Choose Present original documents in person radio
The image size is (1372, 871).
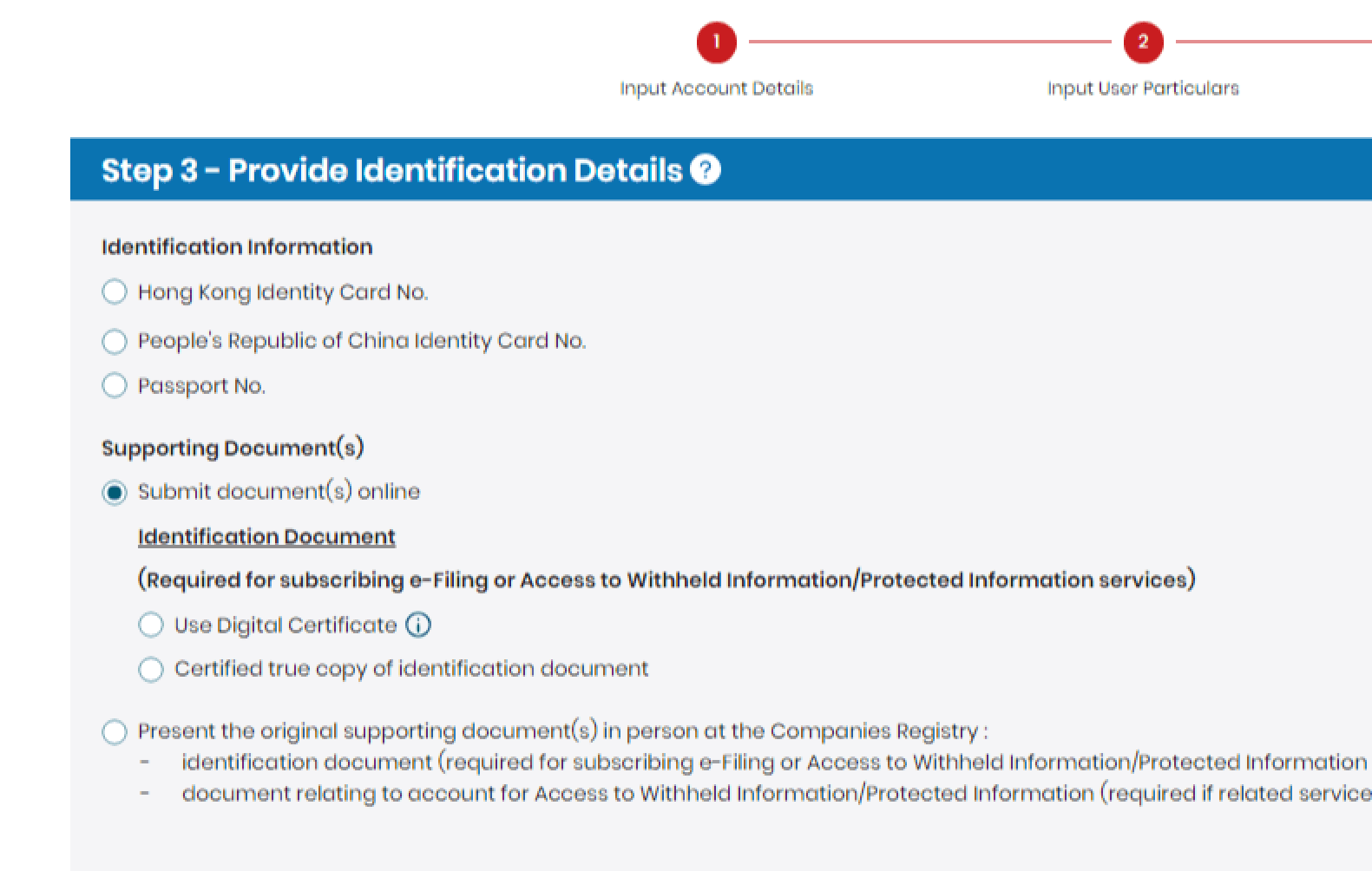[x=115, y=731]
